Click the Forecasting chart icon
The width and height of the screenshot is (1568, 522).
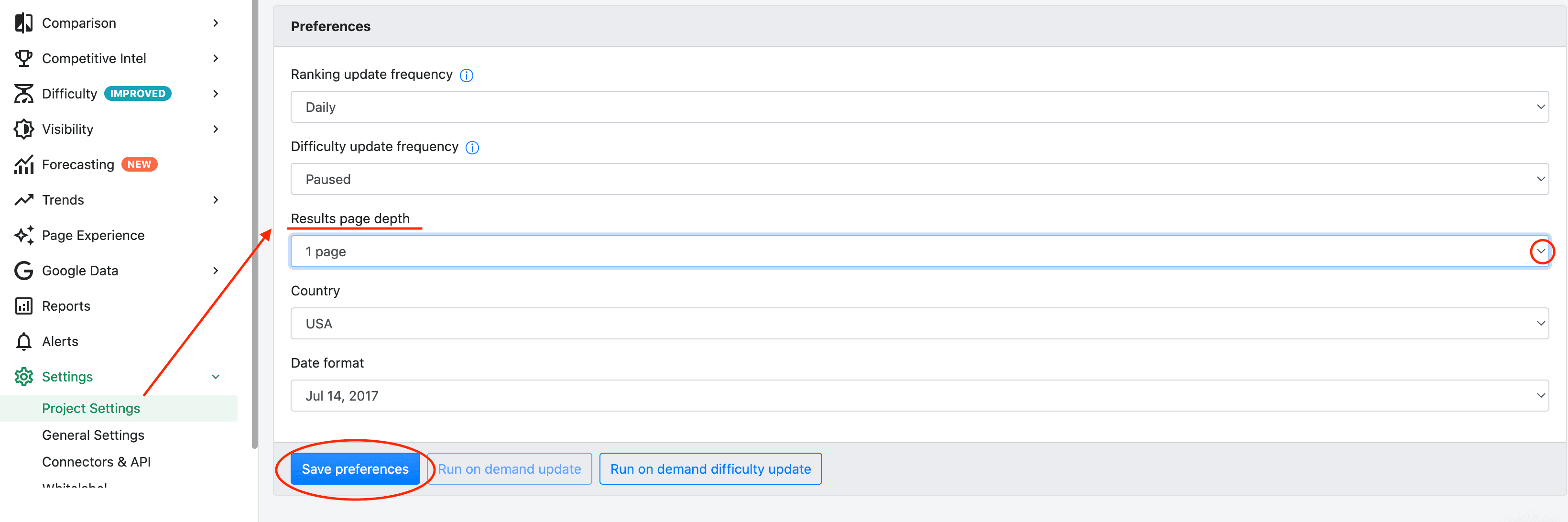pyautogui.click(x=24, y=164)
